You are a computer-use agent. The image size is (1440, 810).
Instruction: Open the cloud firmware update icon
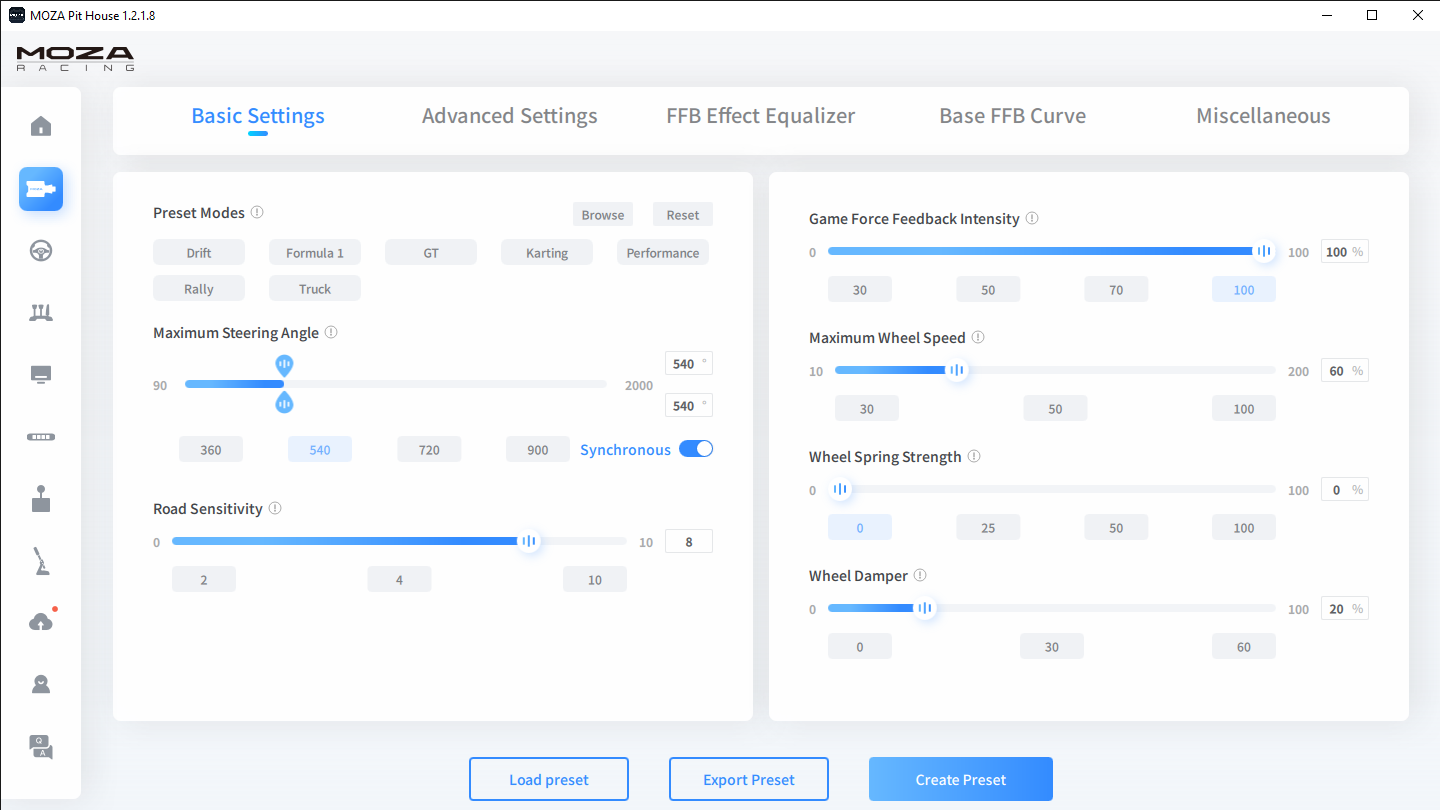click(x=41, y=622)
